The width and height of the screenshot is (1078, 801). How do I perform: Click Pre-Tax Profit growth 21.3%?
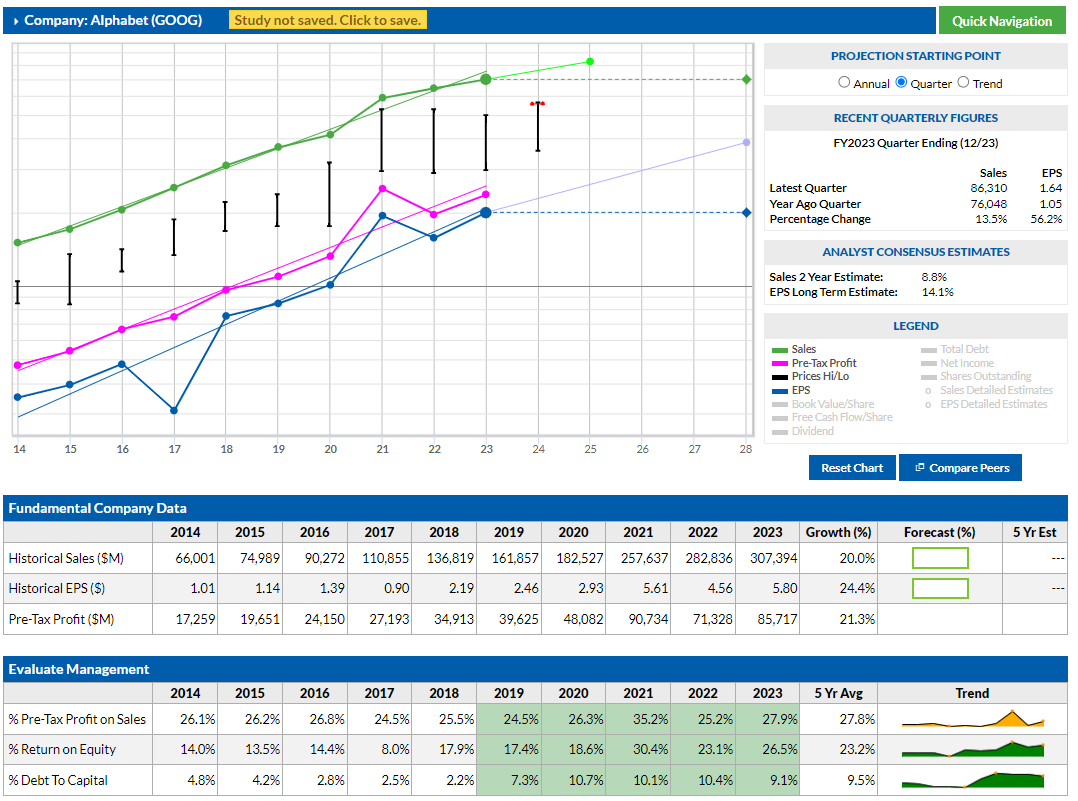point(857,619)
